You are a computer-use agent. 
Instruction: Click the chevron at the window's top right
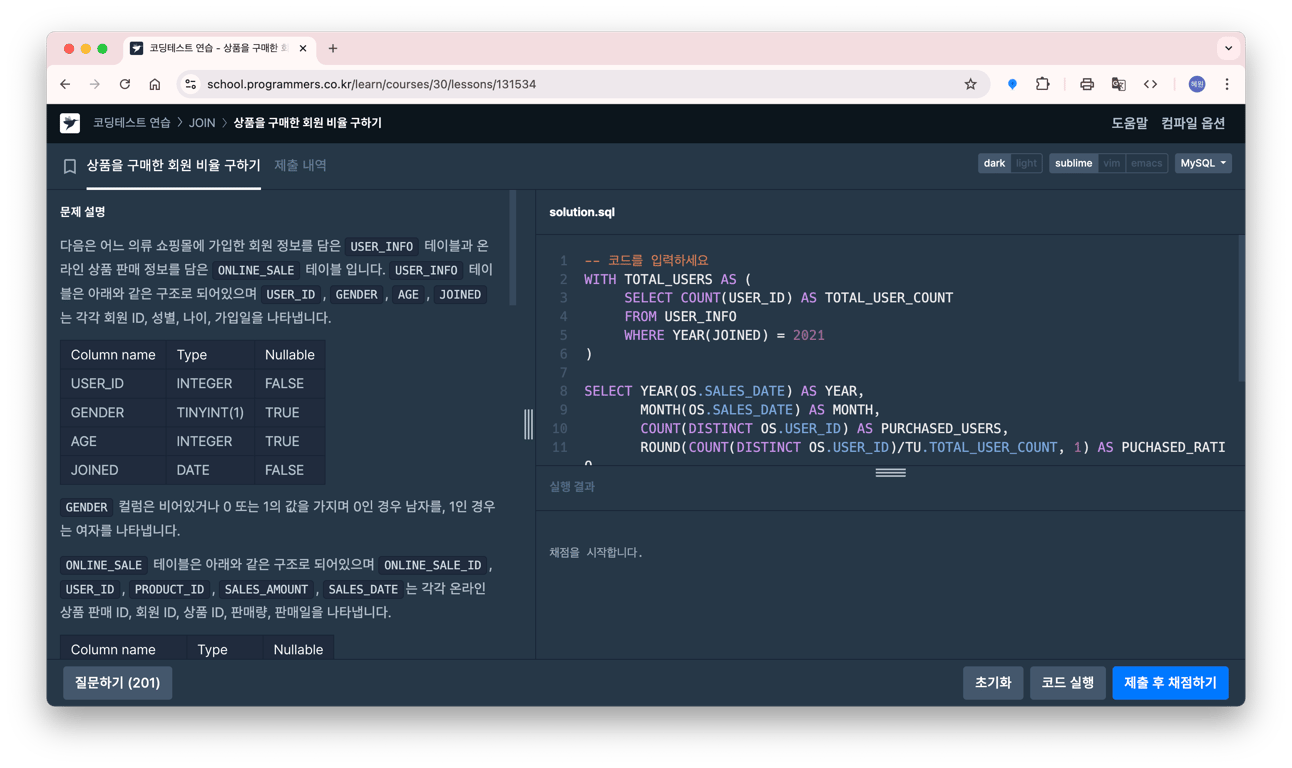pos(1228,48)
